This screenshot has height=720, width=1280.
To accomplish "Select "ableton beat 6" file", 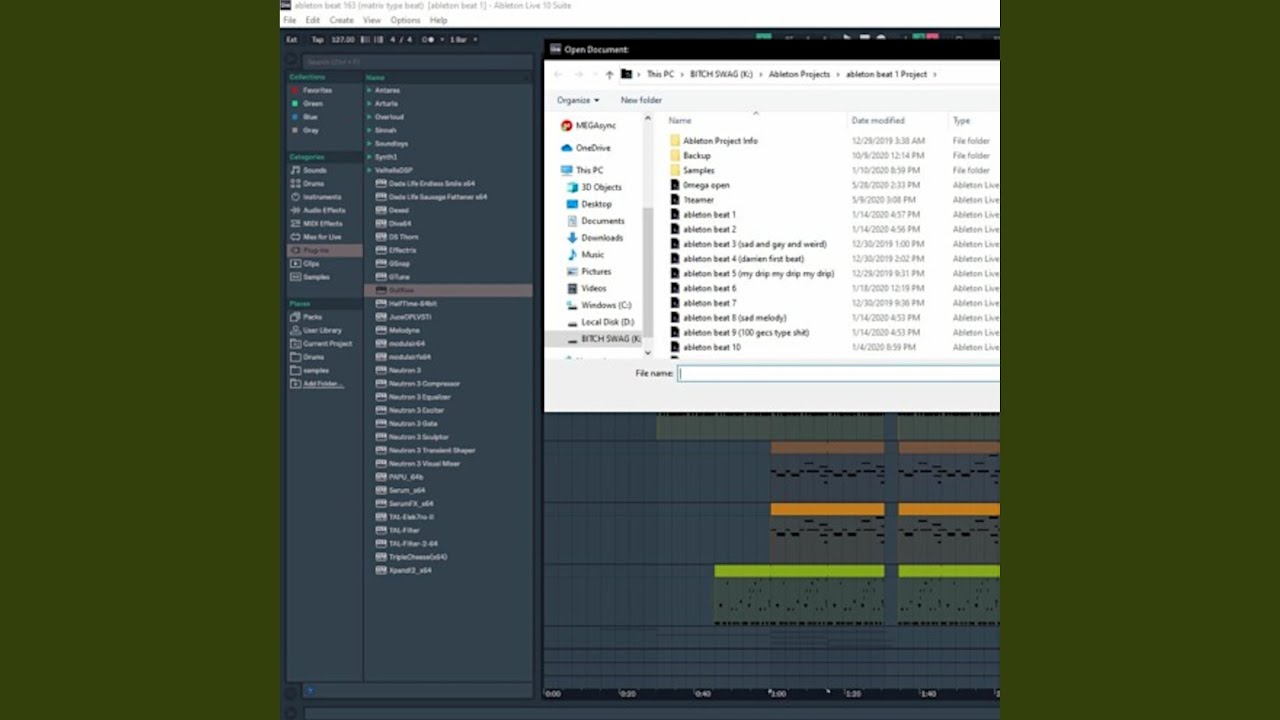I will 709,288.
